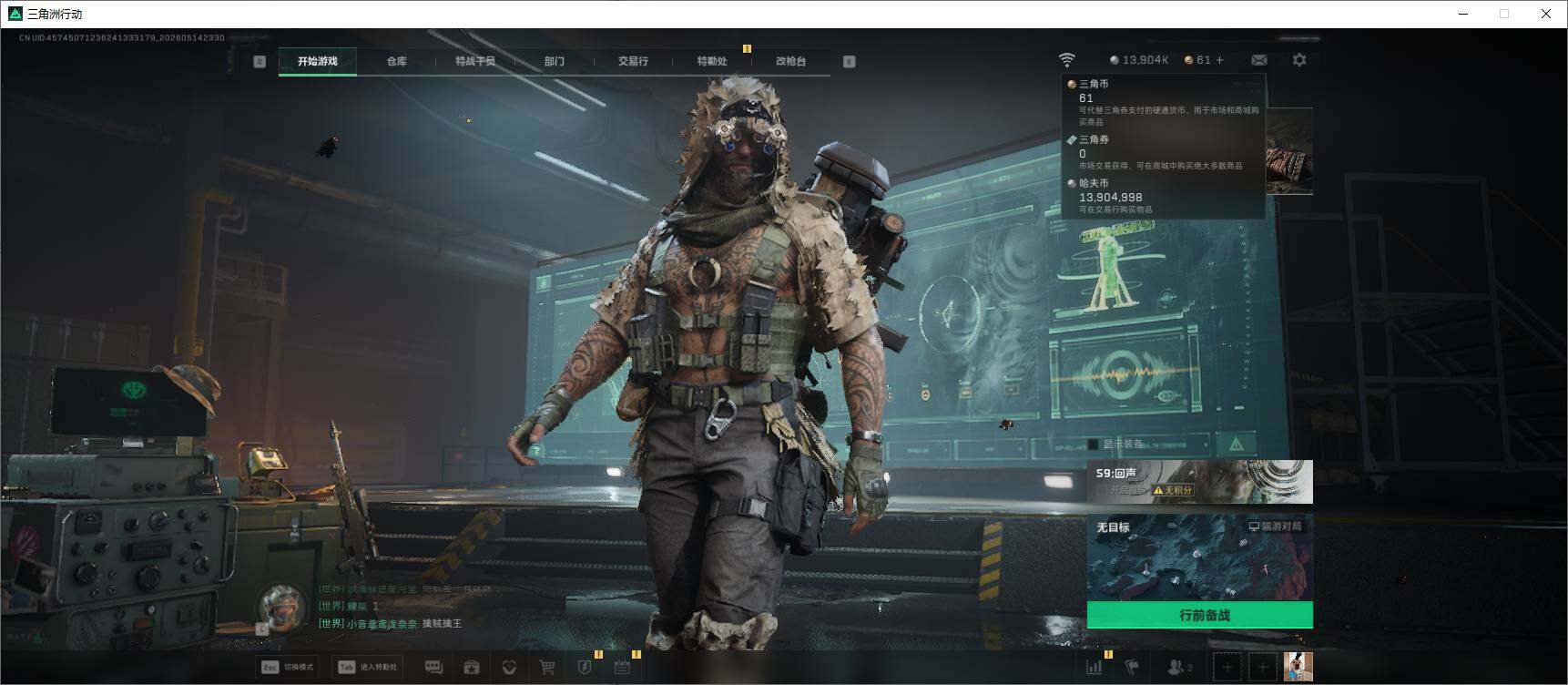Image resolution: width=1568 pixels, height=685 pixels.
Task: Click the Esc 切换模式 button
Action: 288,667
